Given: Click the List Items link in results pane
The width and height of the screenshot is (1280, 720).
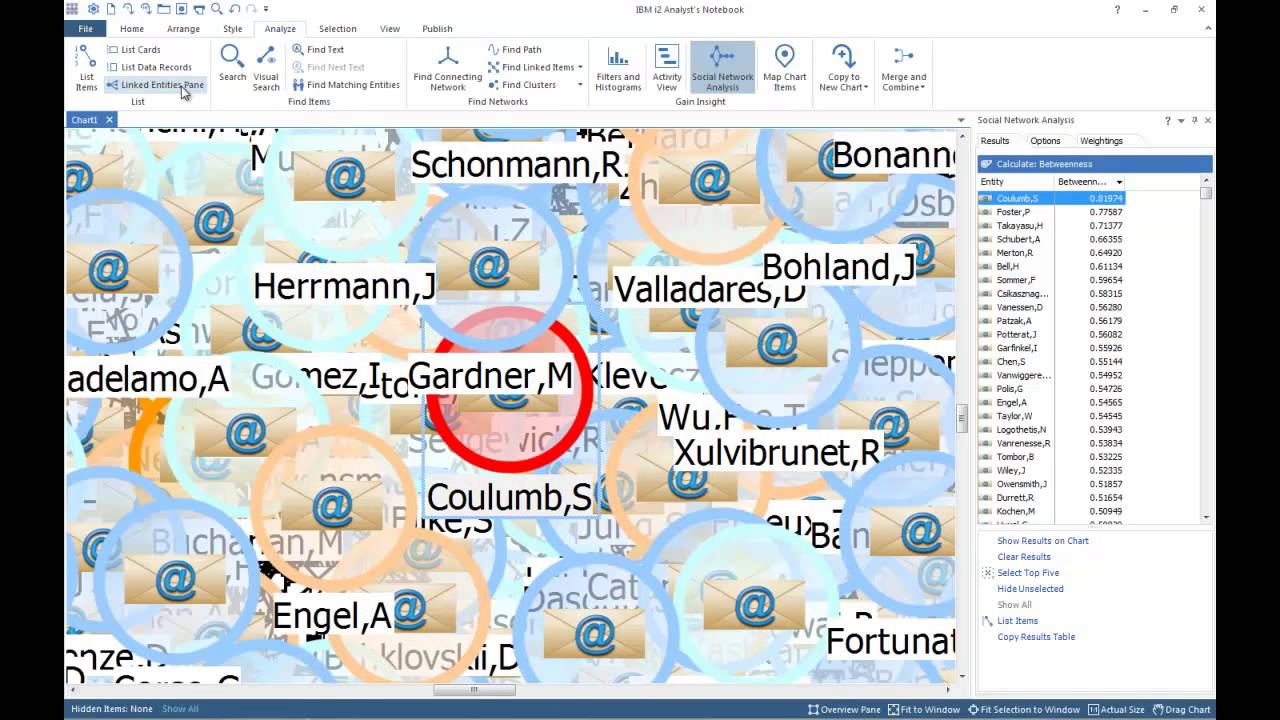Looking at the screenshot, I should point(1017,621).
